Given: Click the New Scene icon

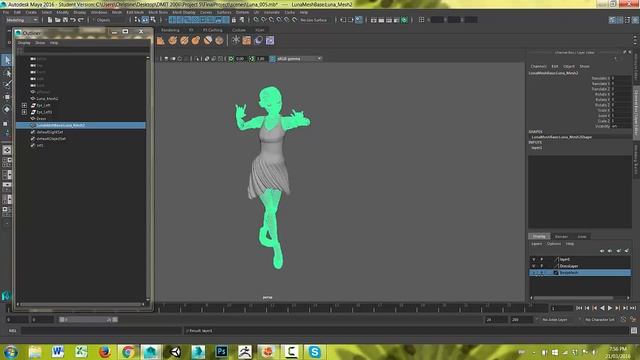Looking at the screenshot, I should point(50,20).
